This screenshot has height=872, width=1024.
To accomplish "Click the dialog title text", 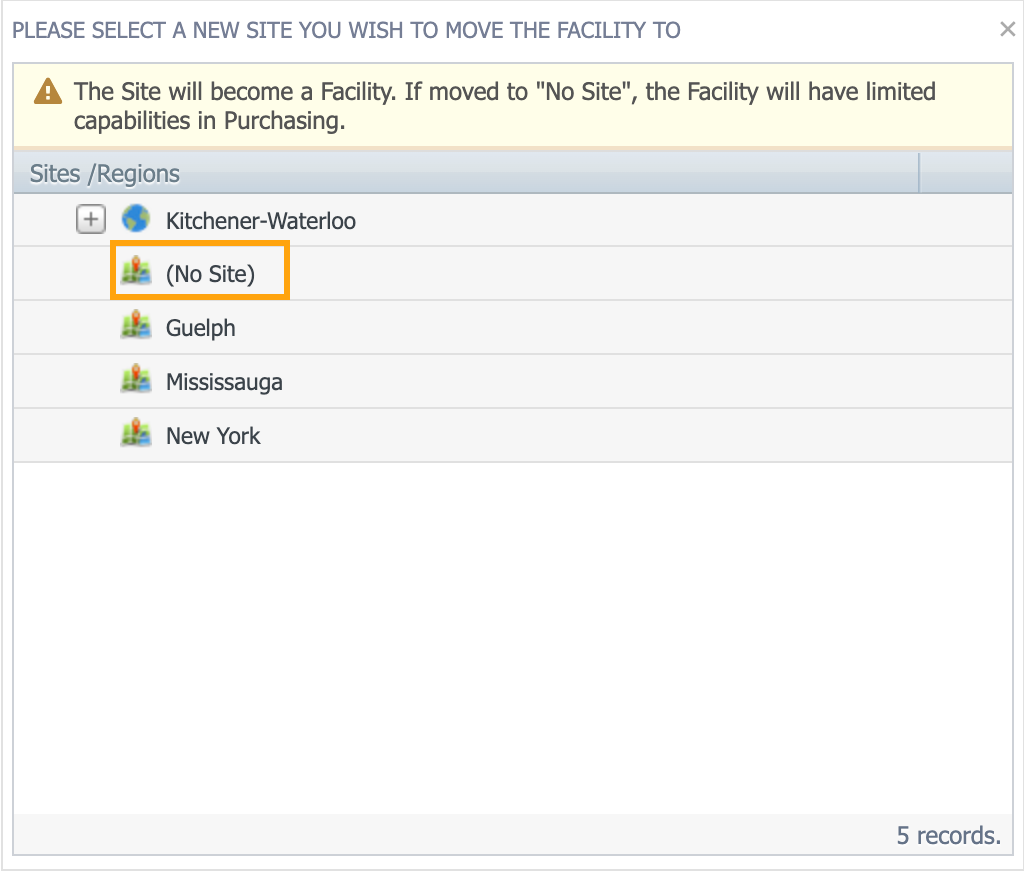I will click(x=346, y=30).
